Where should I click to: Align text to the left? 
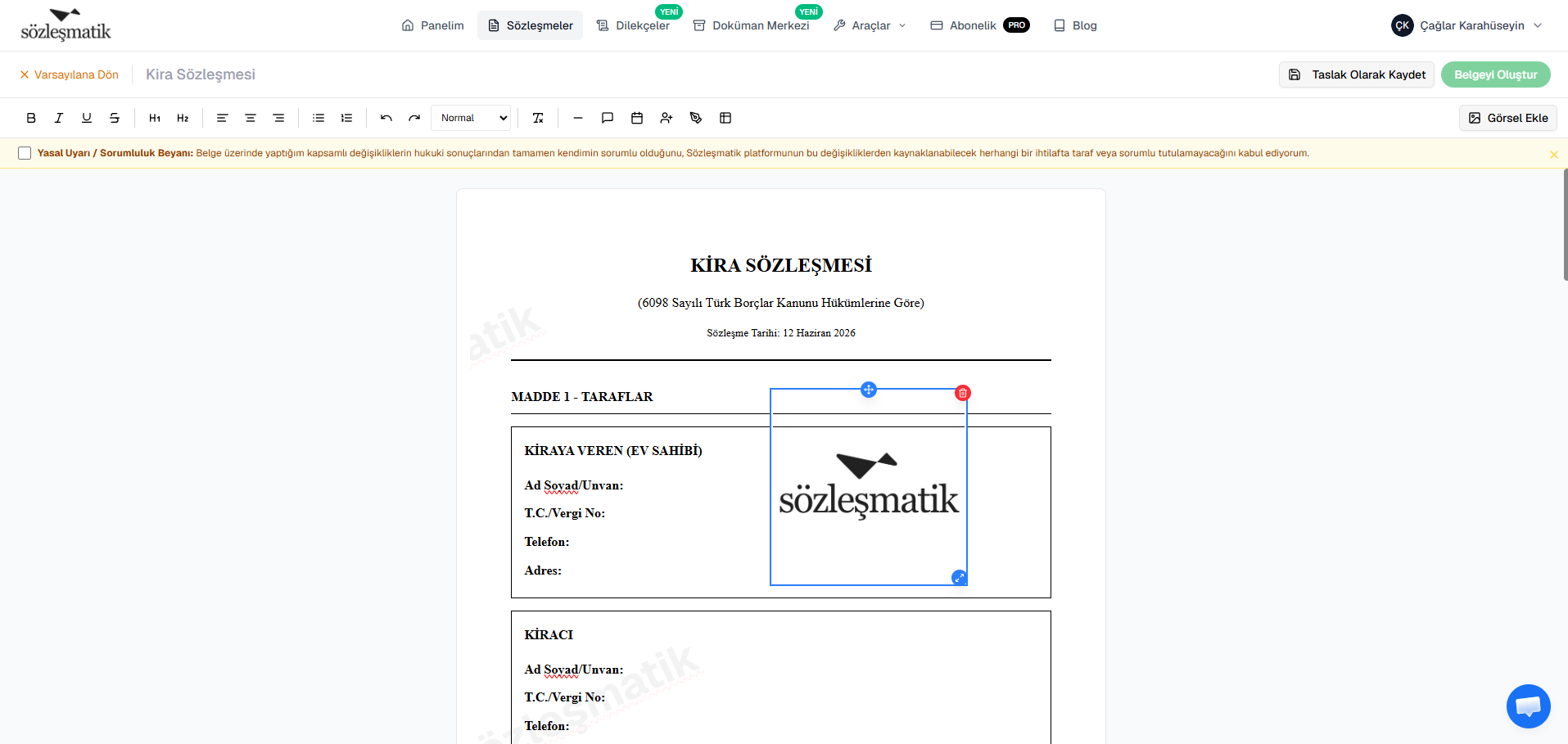222,118
